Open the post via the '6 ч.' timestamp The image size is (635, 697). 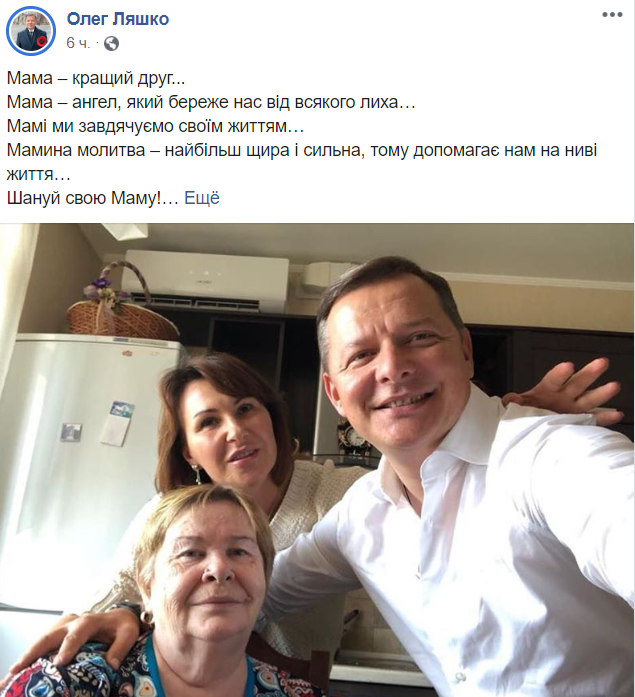click(78, 43)
